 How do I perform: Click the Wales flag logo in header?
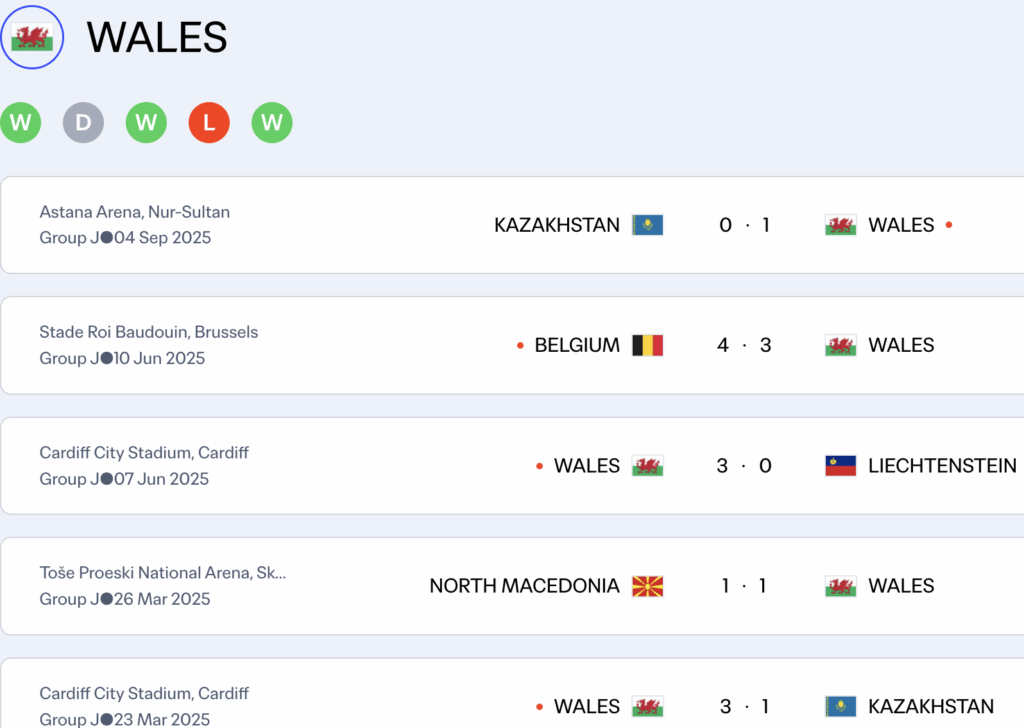tap(32, 37)
